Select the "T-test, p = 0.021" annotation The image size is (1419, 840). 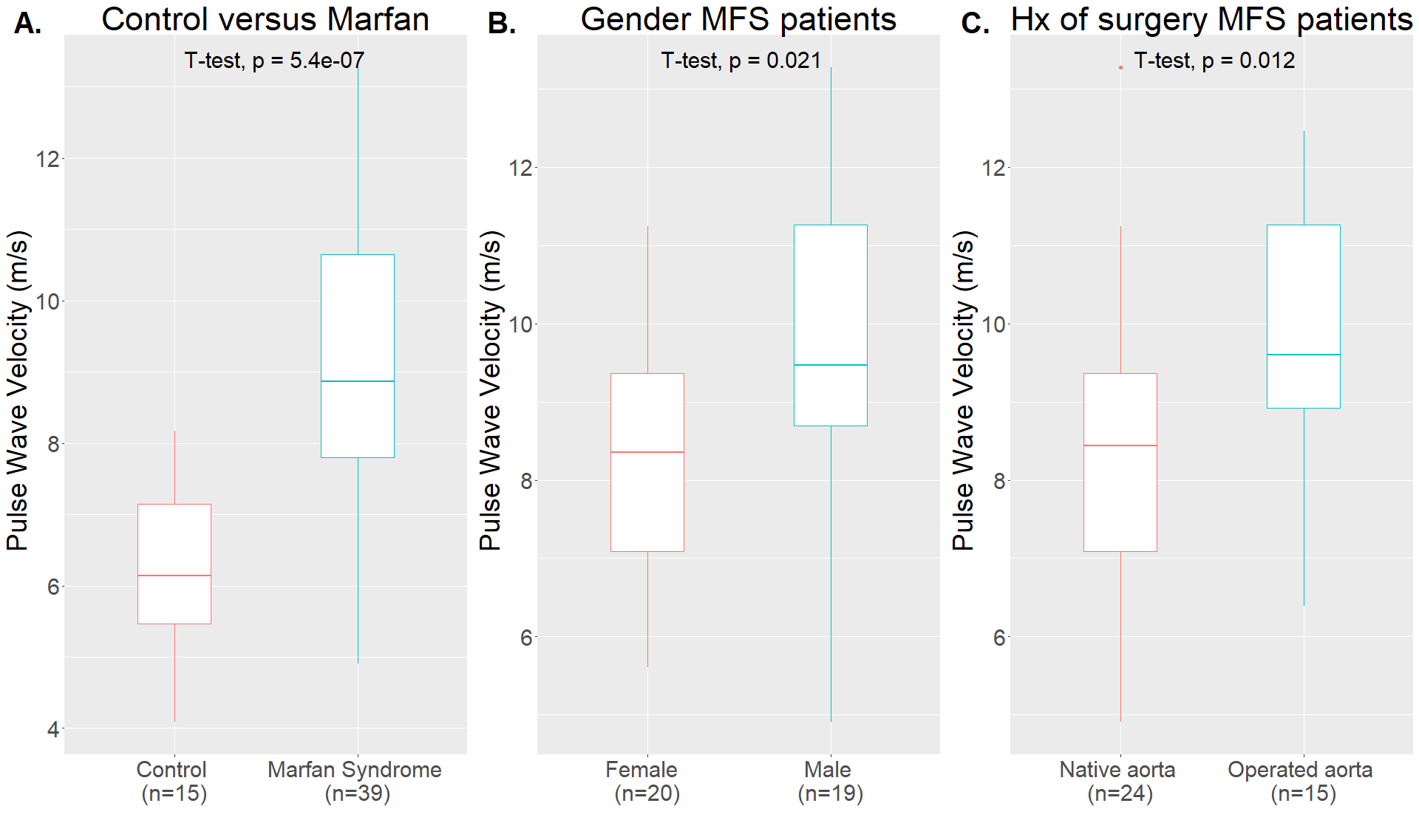pyautogui.click(x=741, y=61)
